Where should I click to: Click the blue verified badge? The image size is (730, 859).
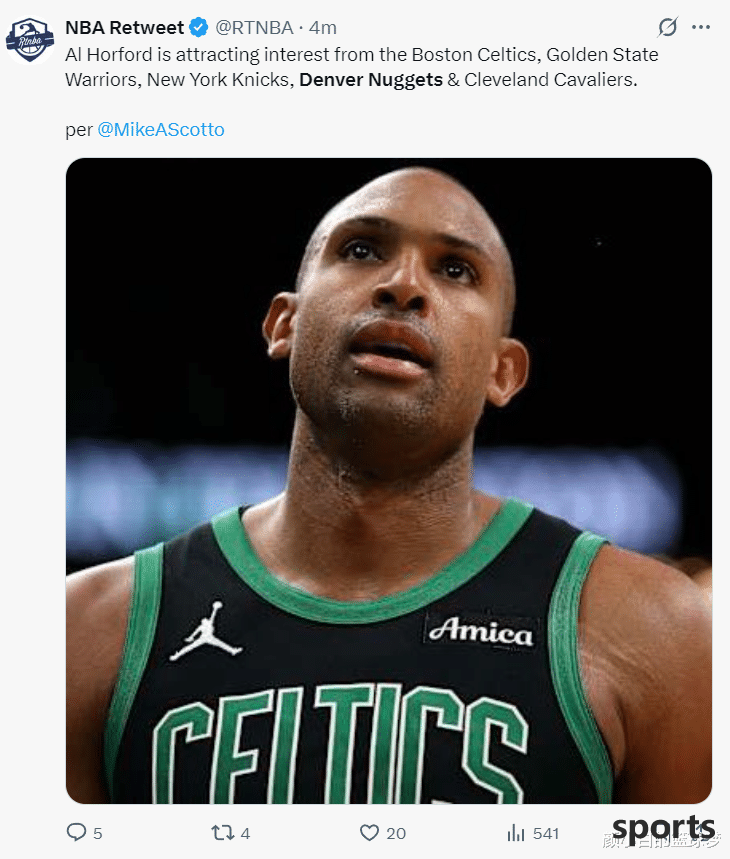point(199,28)
